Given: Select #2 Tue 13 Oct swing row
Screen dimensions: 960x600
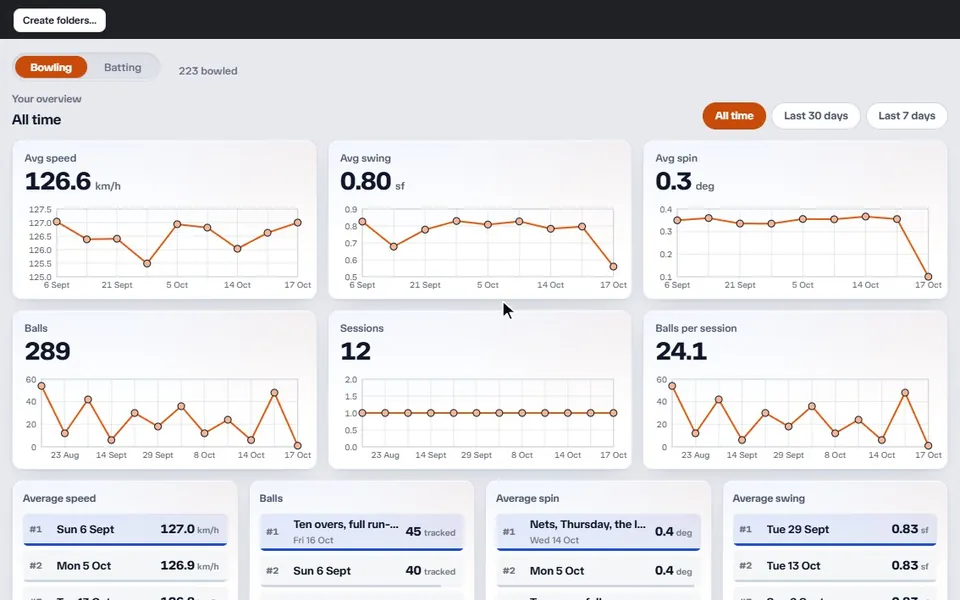Looking at the screenshot, I should point(835,566).
